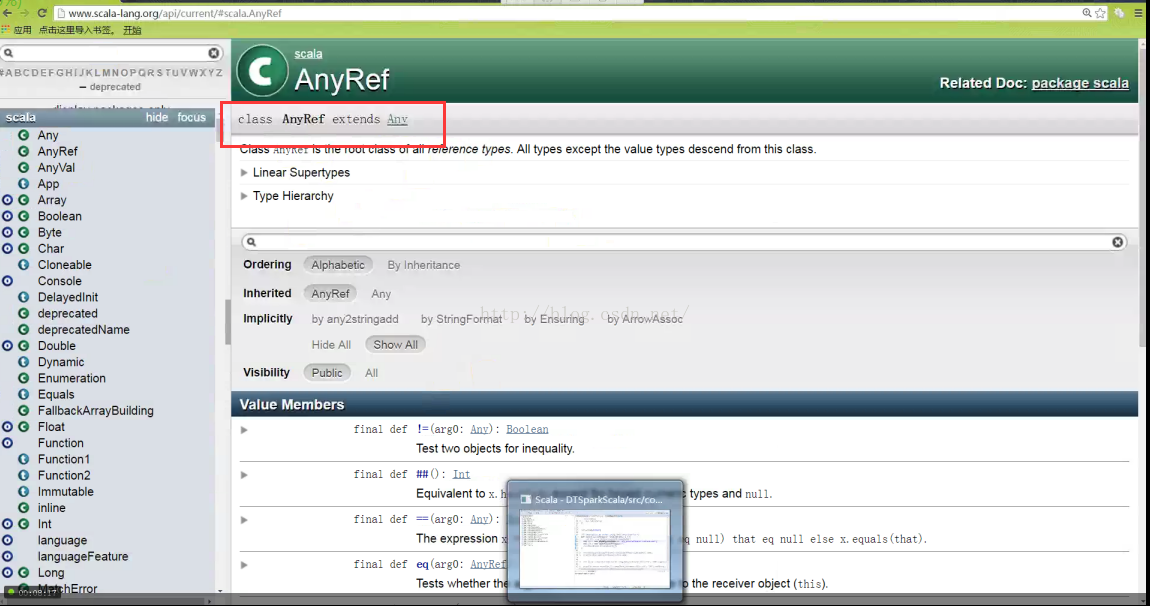
Task: Click the large AnyRef class icon
Action: tap(262, 71)
